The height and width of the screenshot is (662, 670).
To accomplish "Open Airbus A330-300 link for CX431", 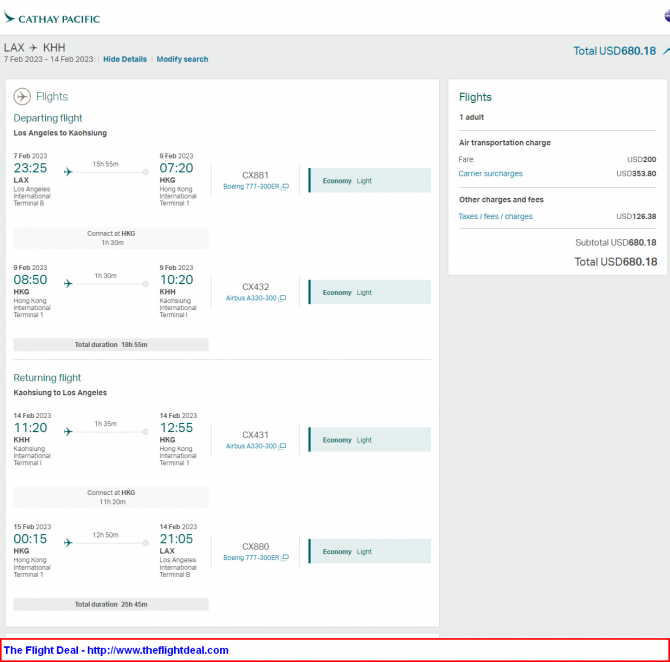I will [251, 446].
